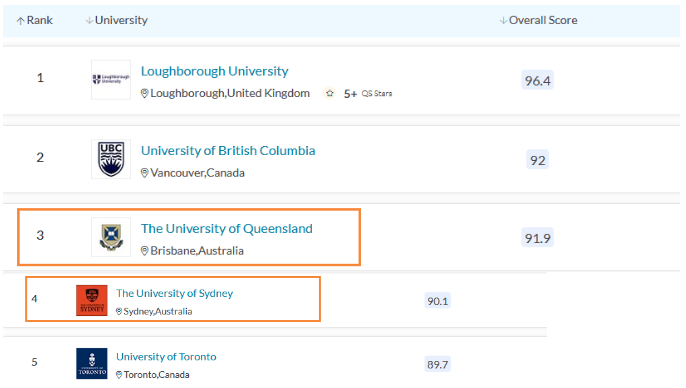Click the University of Queensland crest
This screenshot has width=686, height=388.
pos(111,237)
